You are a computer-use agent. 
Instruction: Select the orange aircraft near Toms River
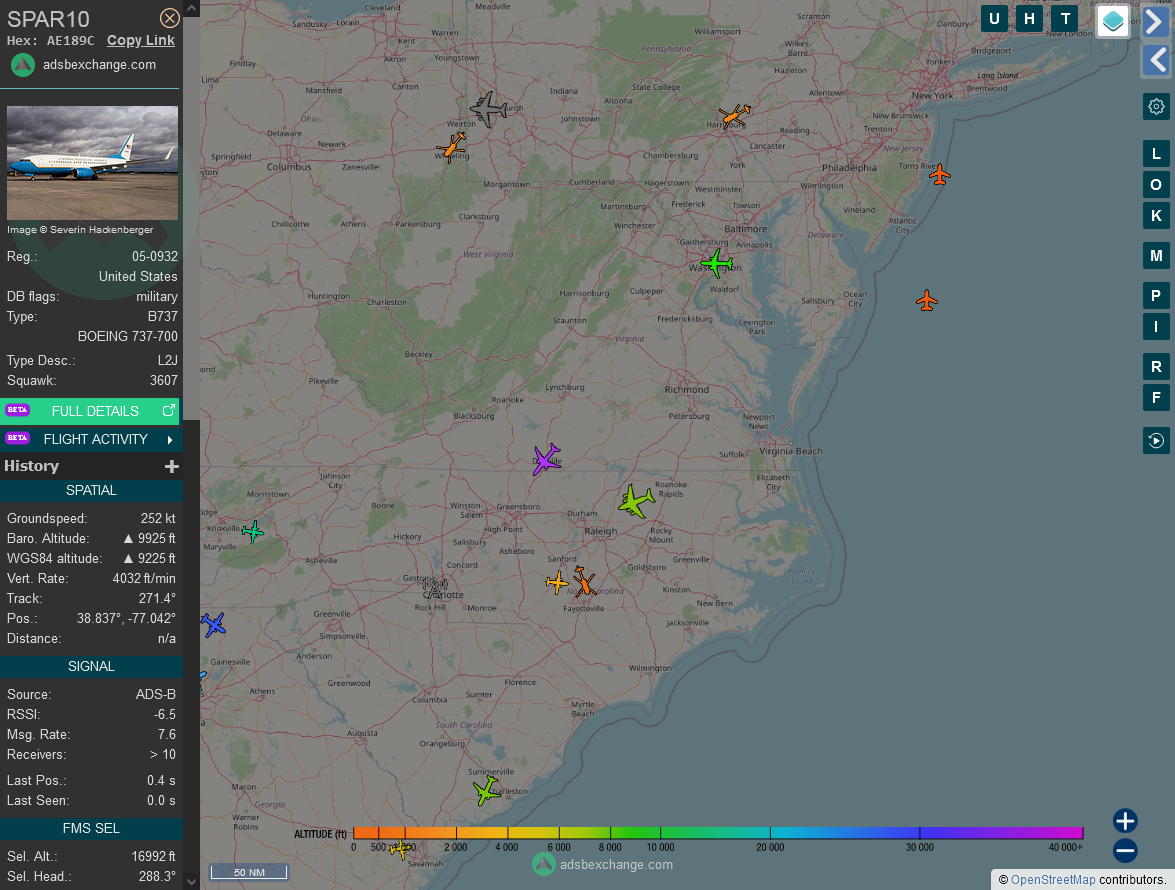coord(940,175)
